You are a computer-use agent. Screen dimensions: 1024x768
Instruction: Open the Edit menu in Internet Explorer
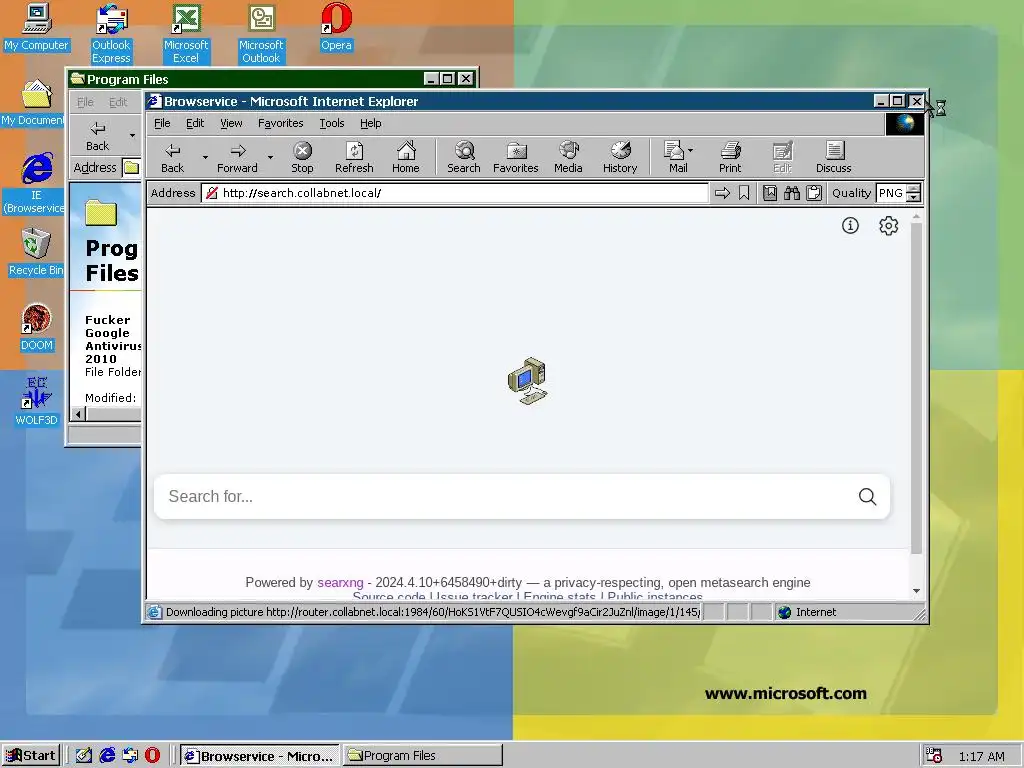[x=195, y=123]
